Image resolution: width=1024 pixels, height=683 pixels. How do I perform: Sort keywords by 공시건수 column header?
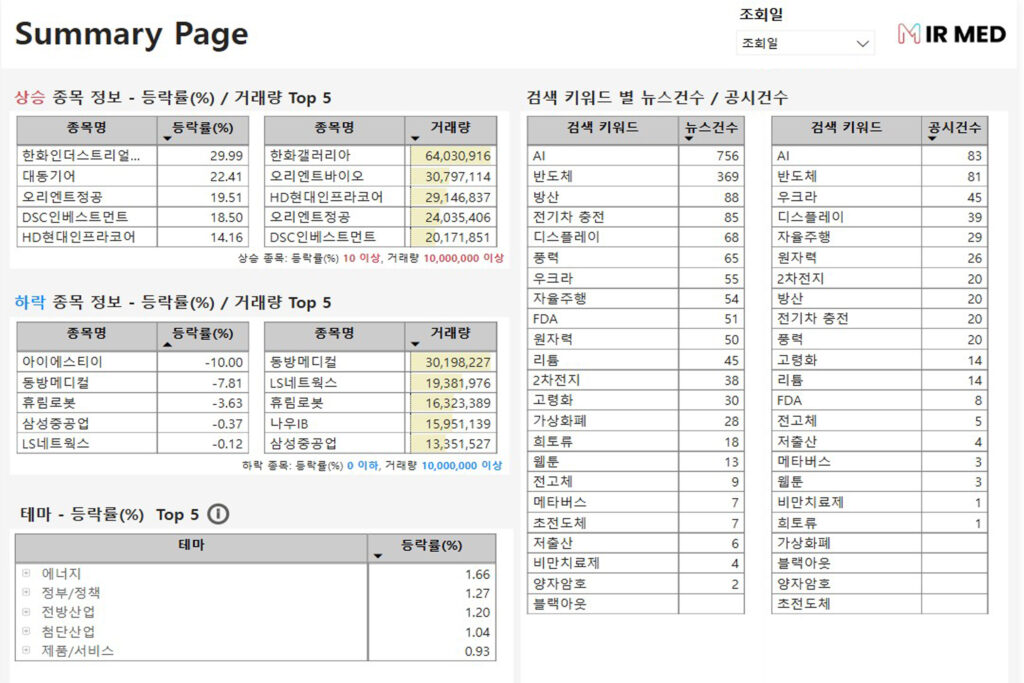click(x=954, y=130)
